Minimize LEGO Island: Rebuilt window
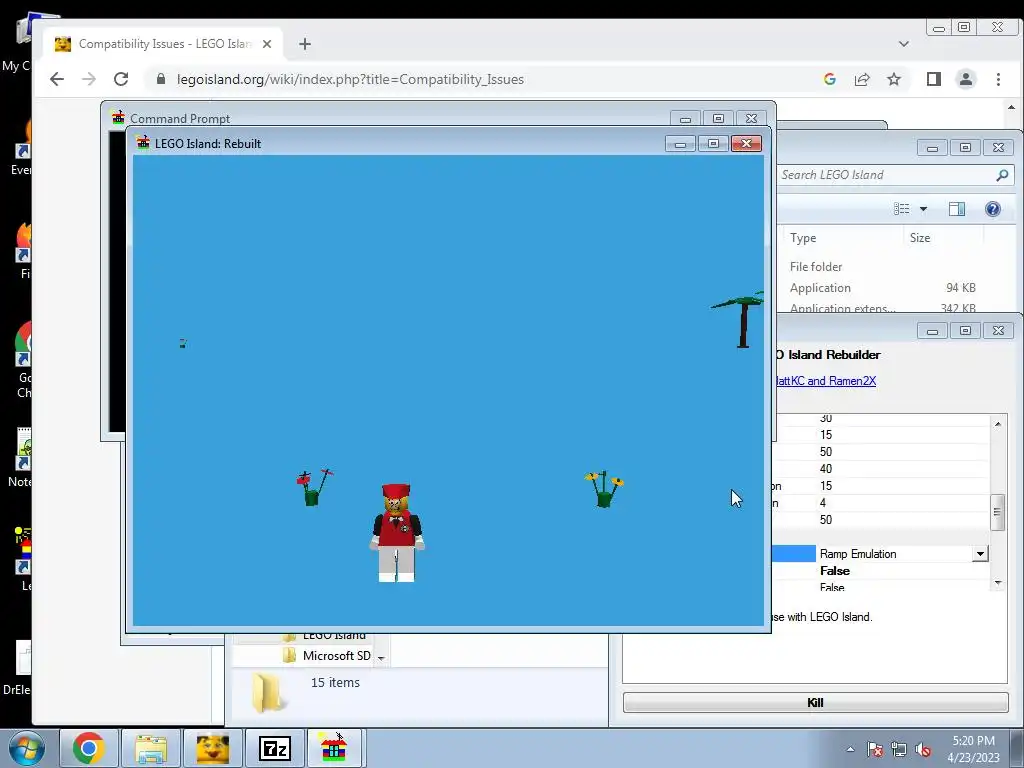 680,144
